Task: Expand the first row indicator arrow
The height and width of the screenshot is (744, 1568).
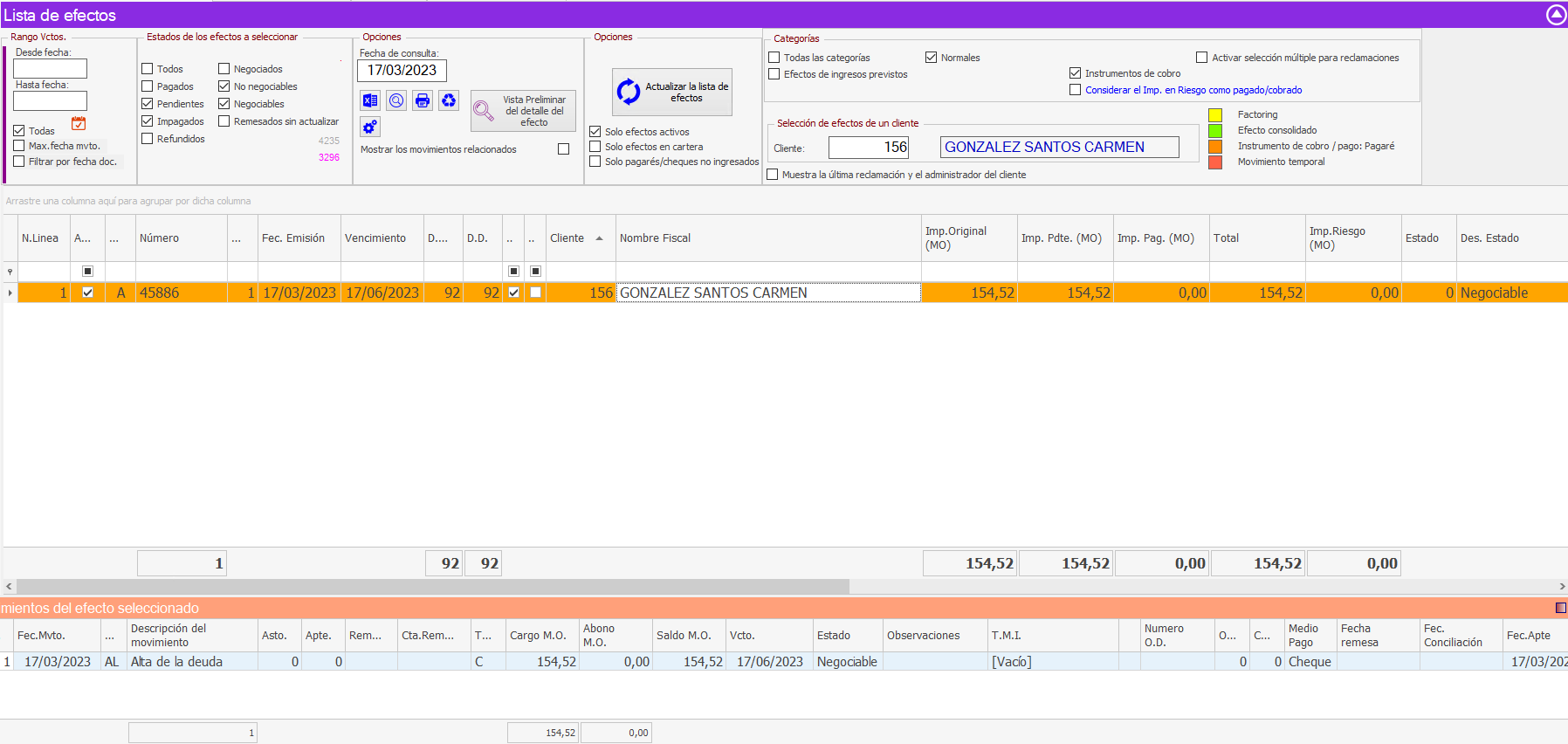Action: coord(10,293)
